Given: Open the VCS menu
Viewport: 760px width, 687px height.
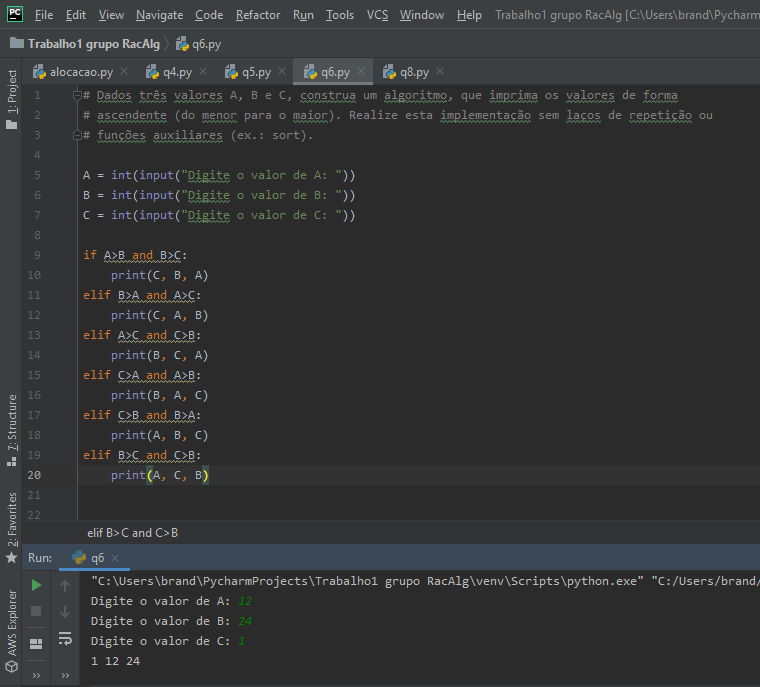Looking at the screenshot, I should click(x=377, y=15).
